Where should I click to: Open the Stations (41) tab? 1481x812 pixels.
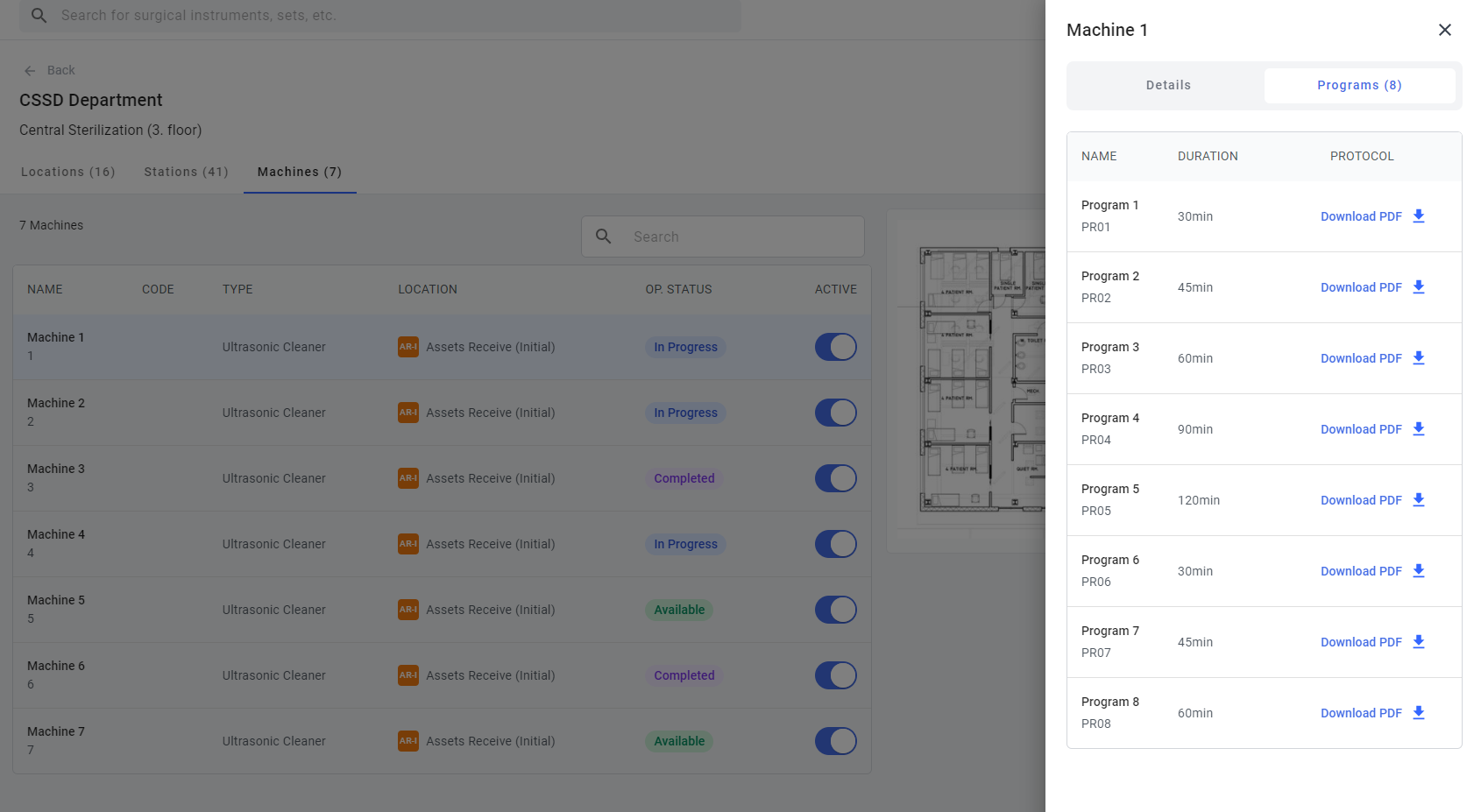(186, 172)
